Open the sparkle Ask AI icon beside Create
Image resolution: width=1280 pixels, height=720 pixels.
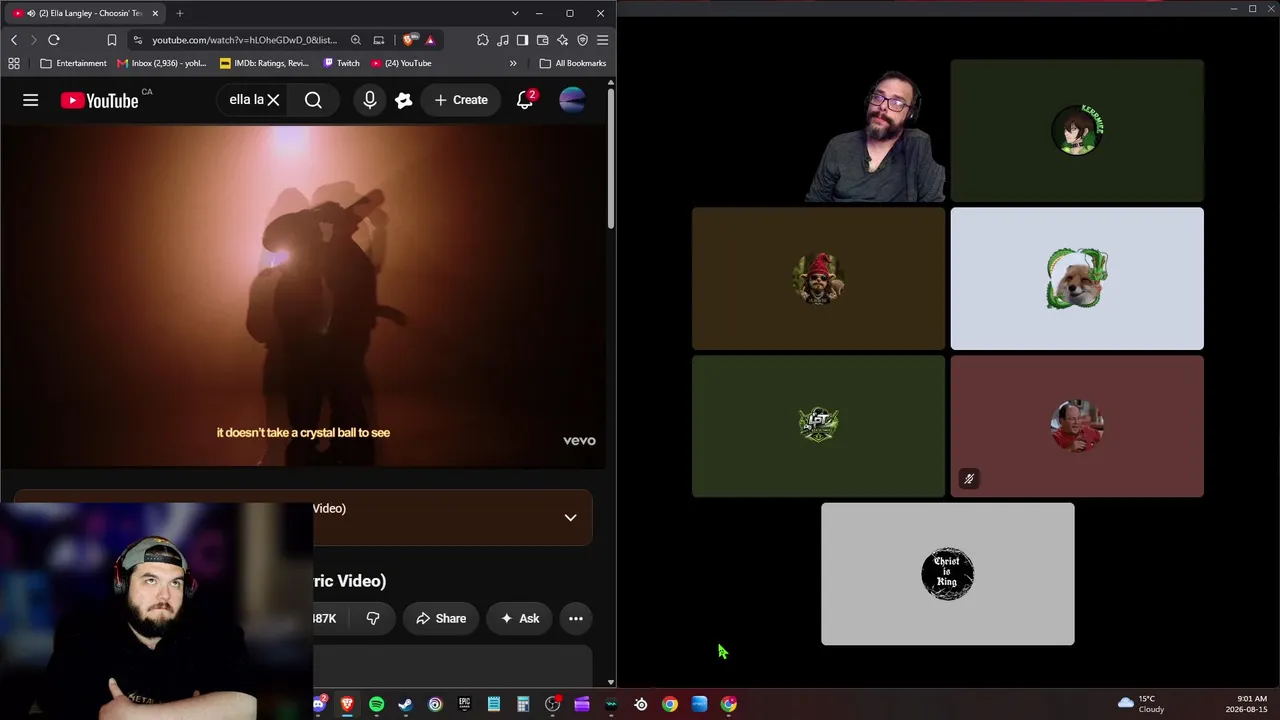click(x=404, y=100)
